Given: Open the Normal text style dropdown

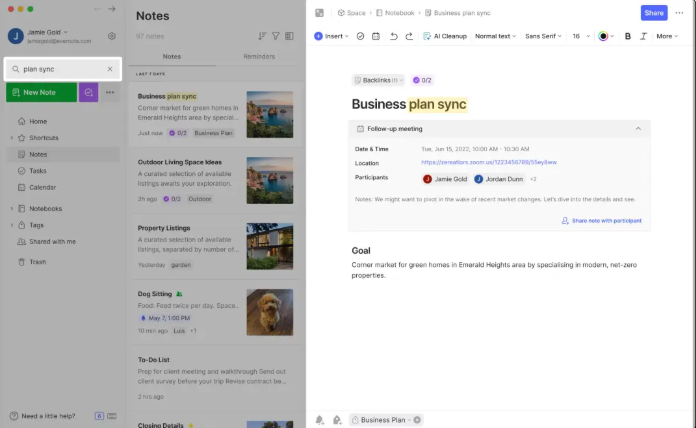Looking at the screenshot, I should [495, 36].
